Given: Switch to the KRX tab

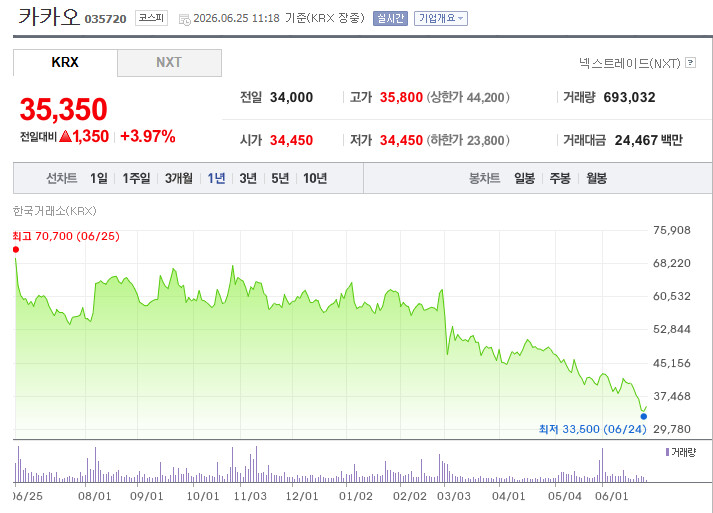Looking at the screenshot, I should pos(65,62).
